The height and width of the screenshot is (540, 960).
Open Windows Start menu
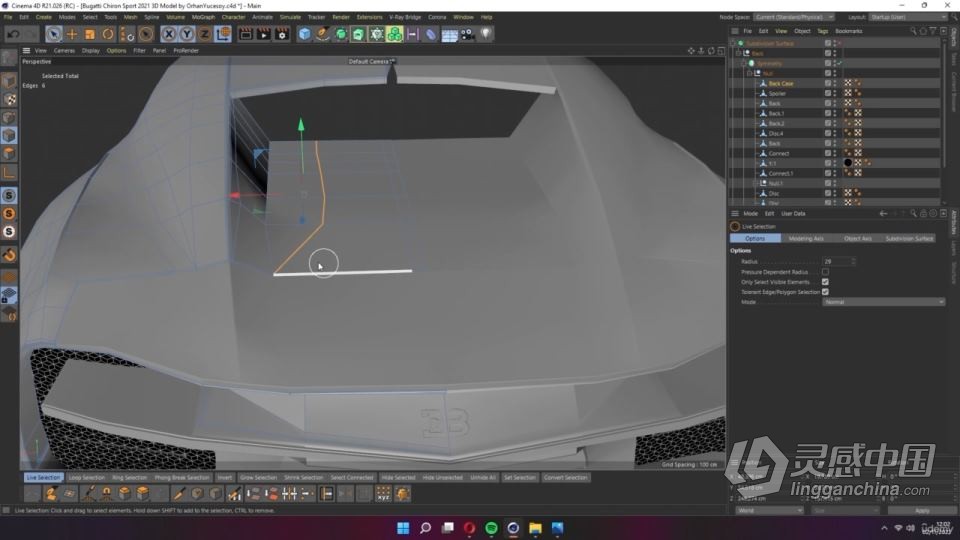[x=403, y=528]
